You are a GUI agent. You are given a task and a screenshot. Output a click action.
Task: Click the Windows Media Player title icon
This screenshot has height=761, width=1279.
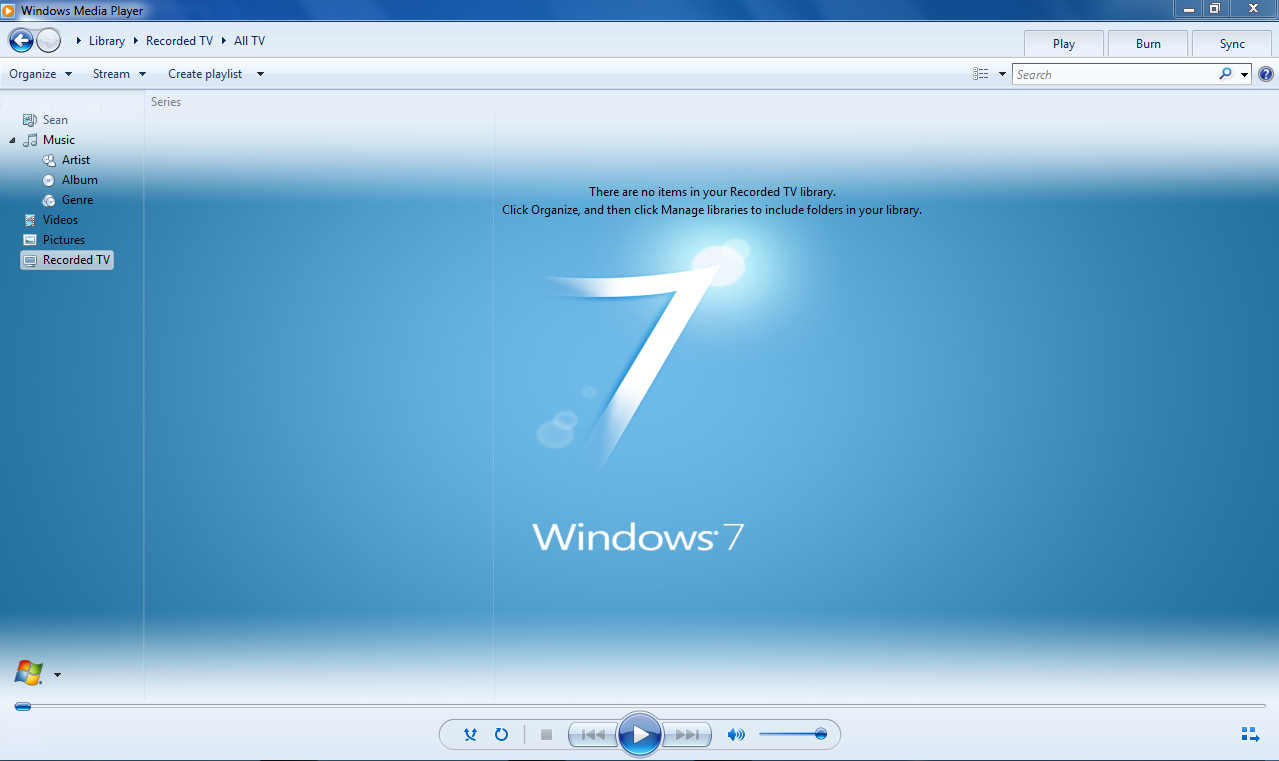pyautogui.click(x=9, y=10)
